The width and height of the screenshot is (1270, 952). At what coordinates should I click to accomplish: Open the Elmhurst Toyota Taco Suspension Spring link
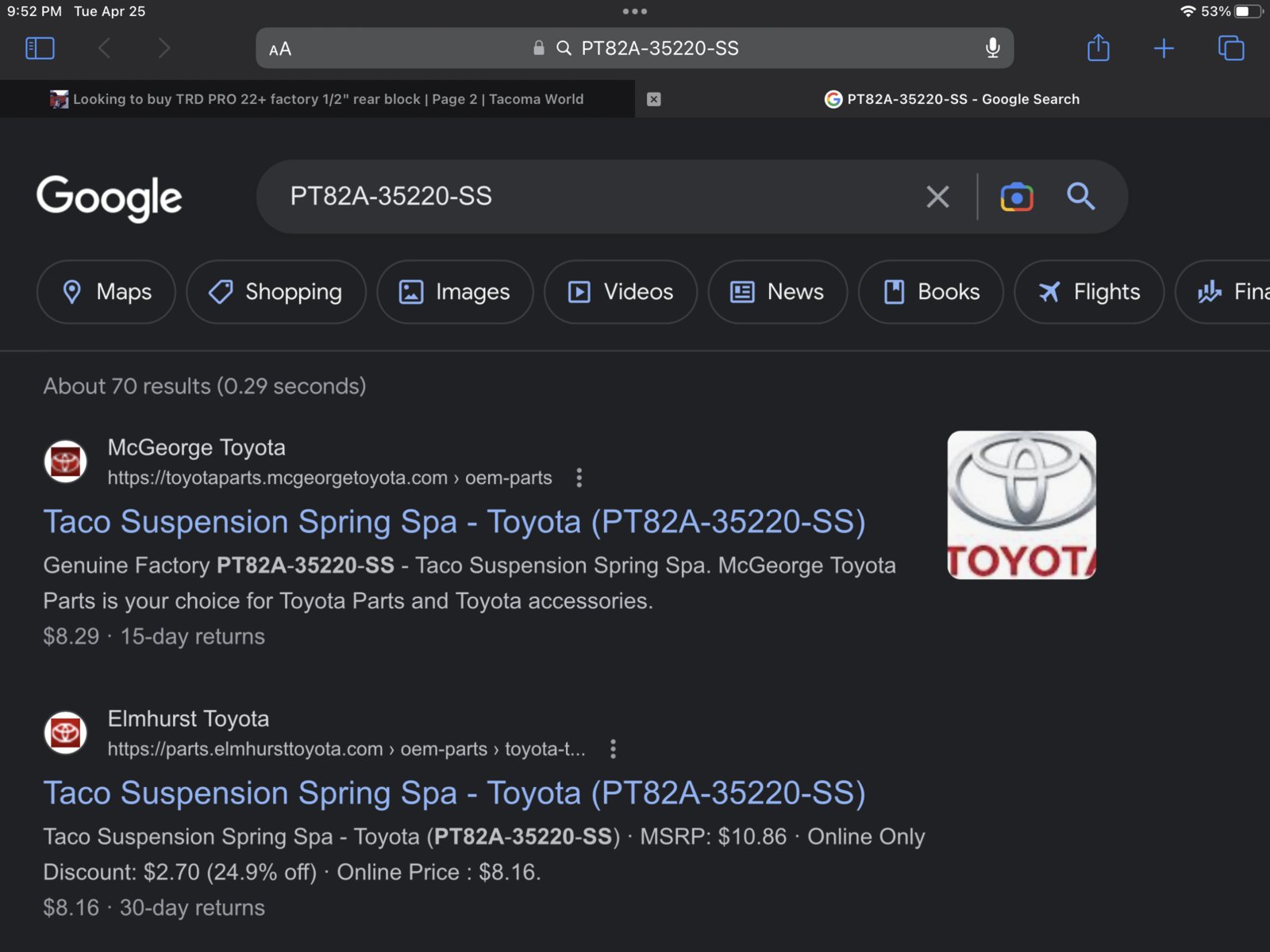454,793
